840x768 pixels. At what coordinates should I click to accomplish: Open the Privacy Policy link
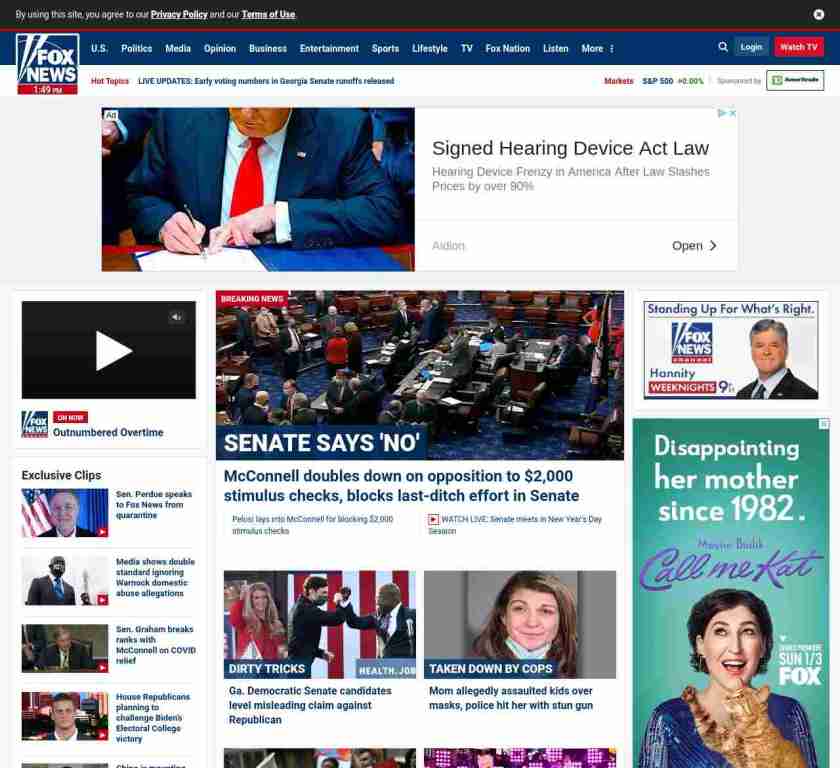pyautogui.click(x=179, y=15)
